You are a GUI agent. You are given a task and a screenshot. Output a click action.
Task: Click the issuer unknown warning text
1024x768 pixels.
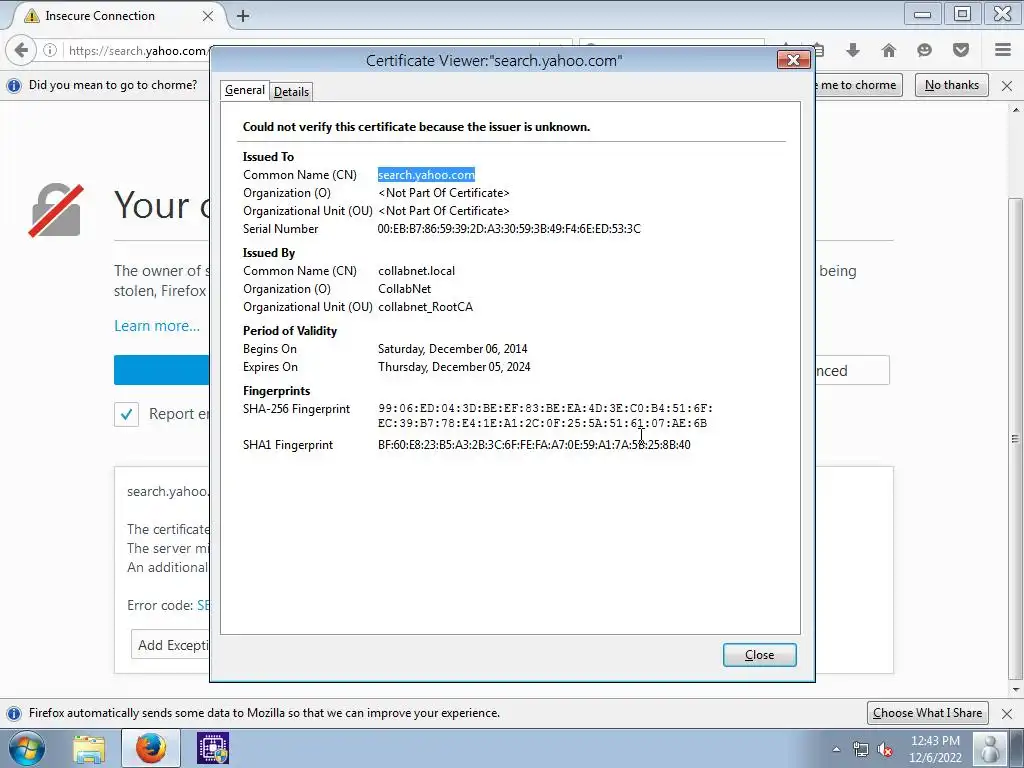click(416, 127)
